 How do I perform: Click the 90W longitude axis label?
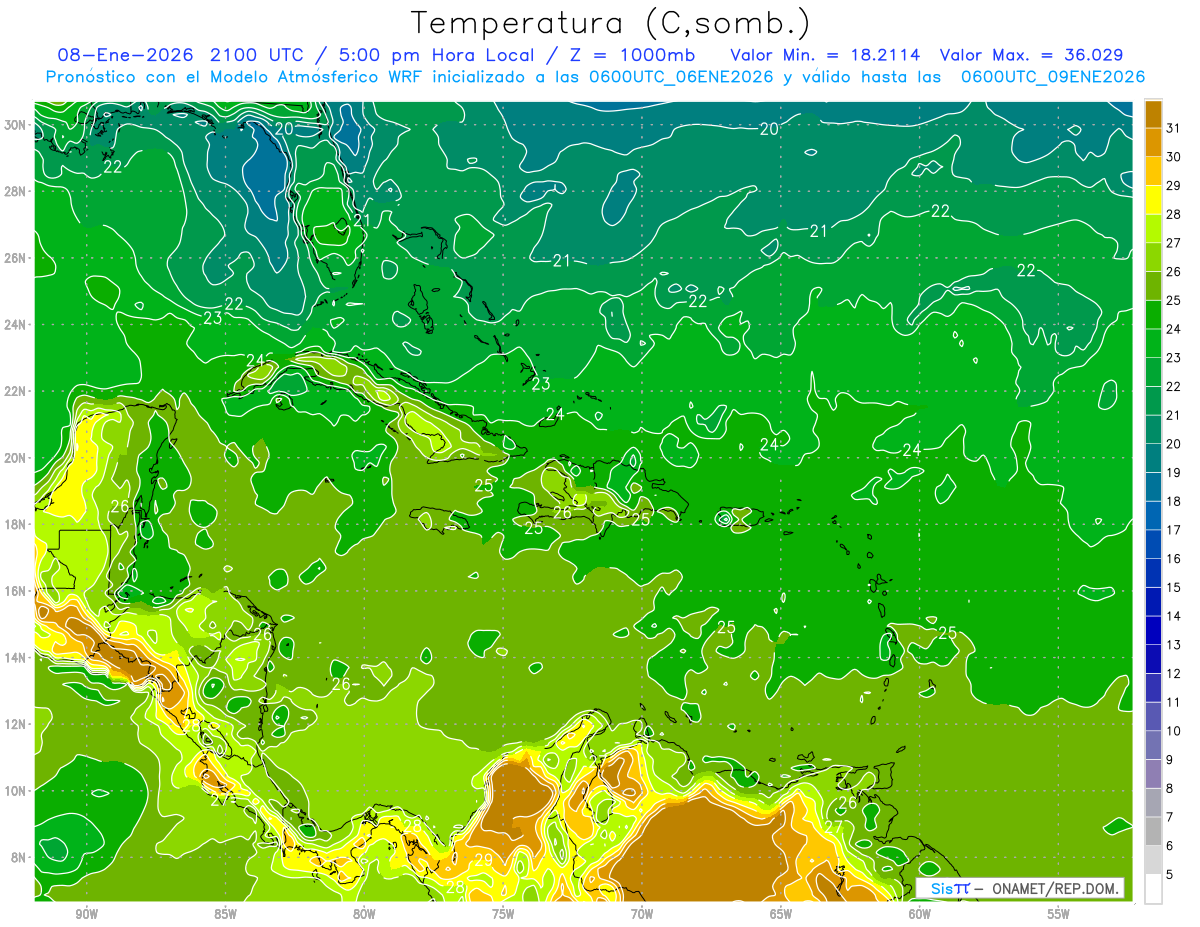87,914
